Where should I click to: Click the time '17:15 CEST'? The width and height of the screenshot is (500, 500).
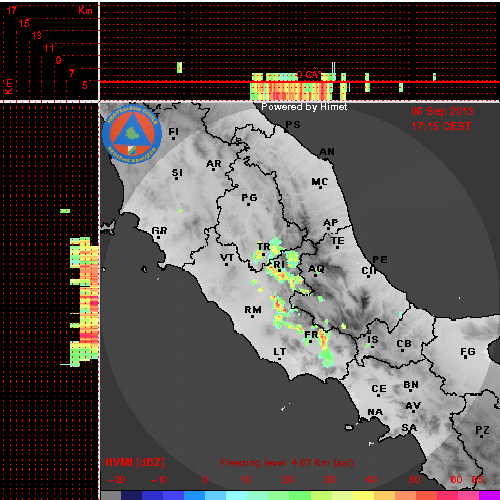[x=441, y=126]
